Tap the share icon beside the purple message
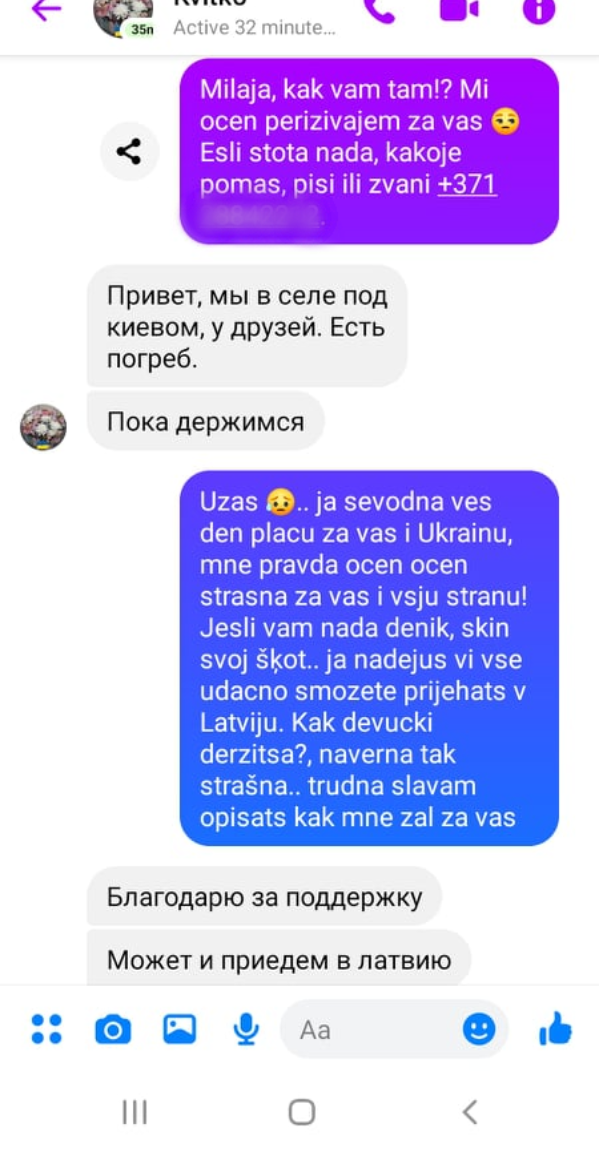The image size is (600, 1149). [129, 152]
